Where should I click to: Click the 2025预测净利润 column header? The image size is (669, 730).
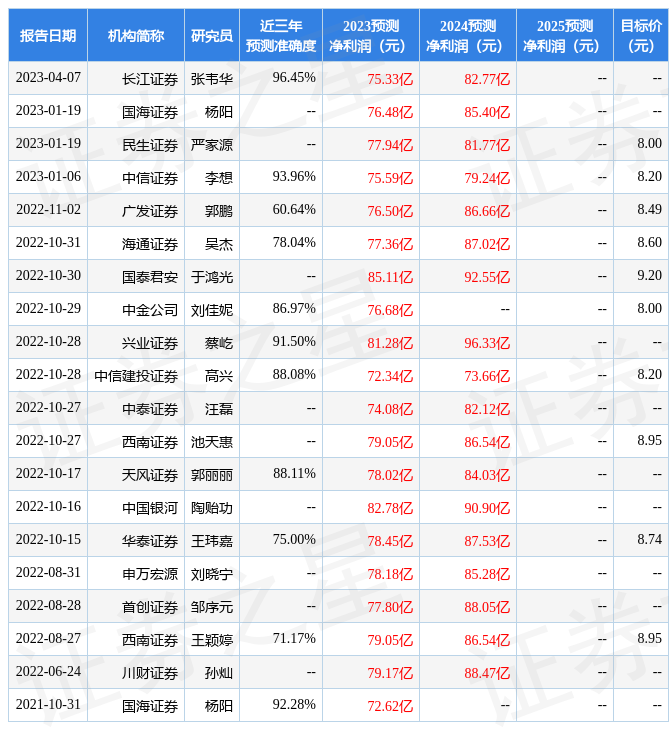[565, 35]
